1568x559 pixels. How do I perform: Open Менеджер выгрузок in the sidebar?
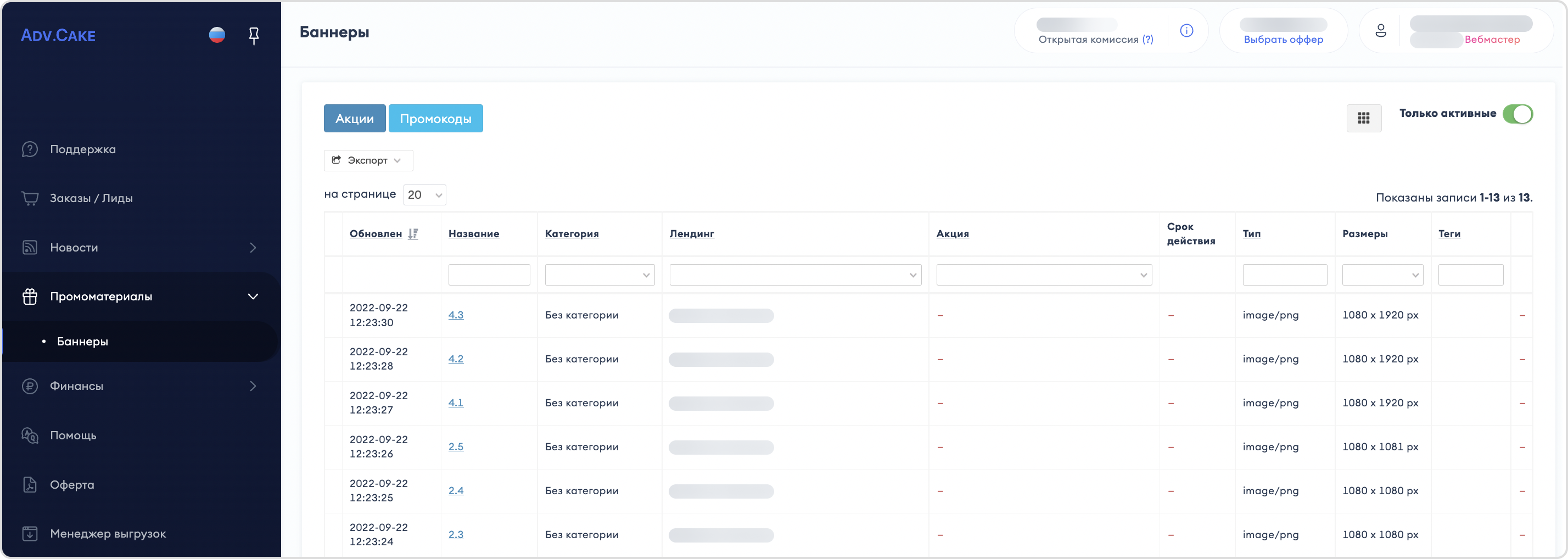click(x=108, y=533)
